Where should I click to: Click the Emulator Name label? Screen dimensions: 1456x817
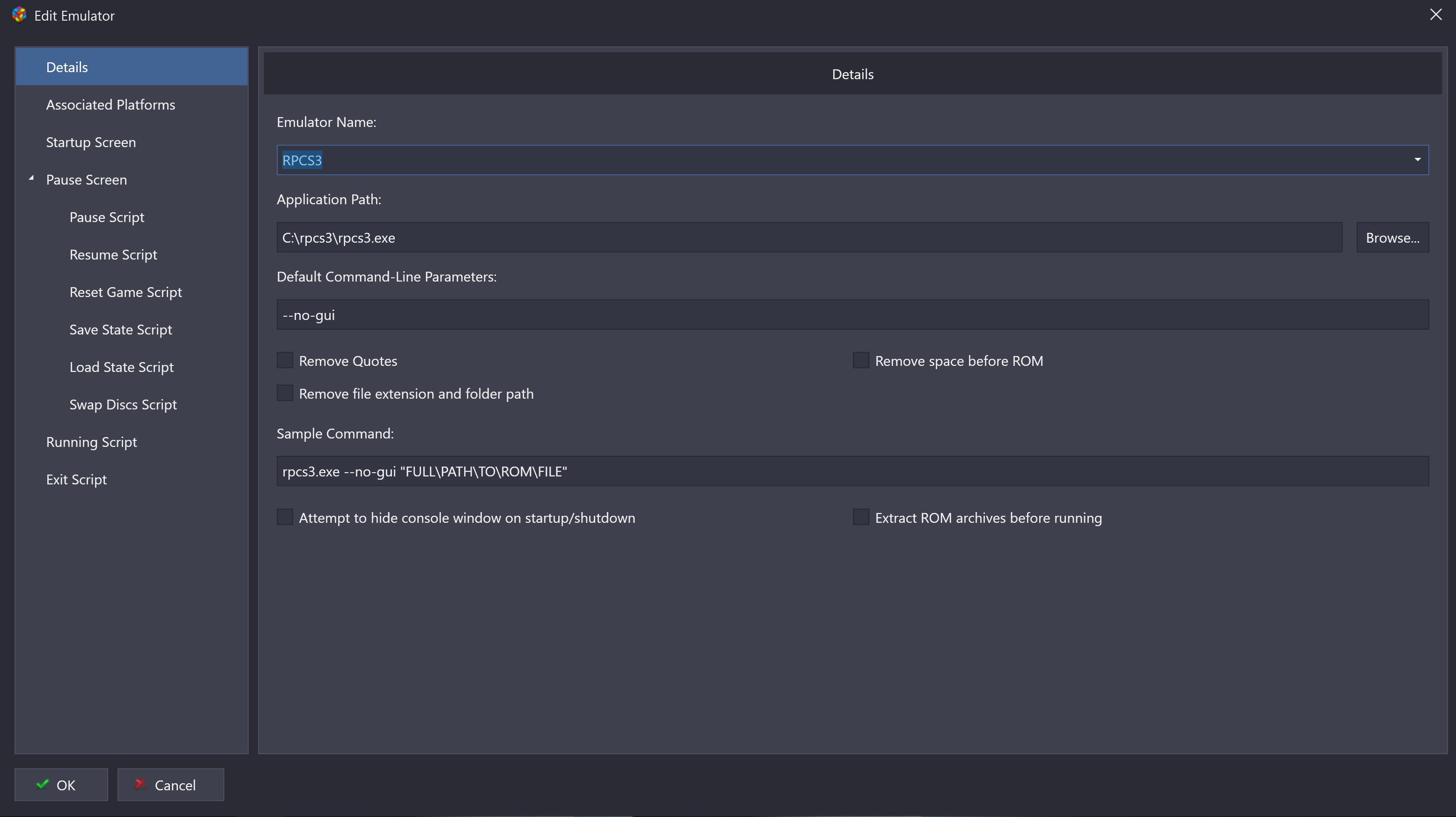tap(326, 122)
